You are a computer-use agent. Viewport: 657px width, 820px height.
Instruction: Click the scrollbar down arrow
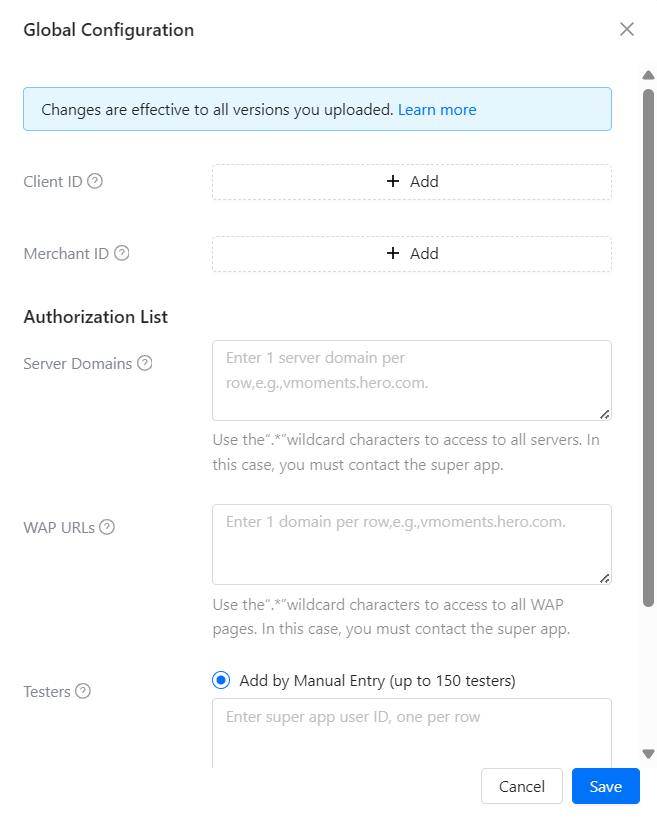click(648, 754)
